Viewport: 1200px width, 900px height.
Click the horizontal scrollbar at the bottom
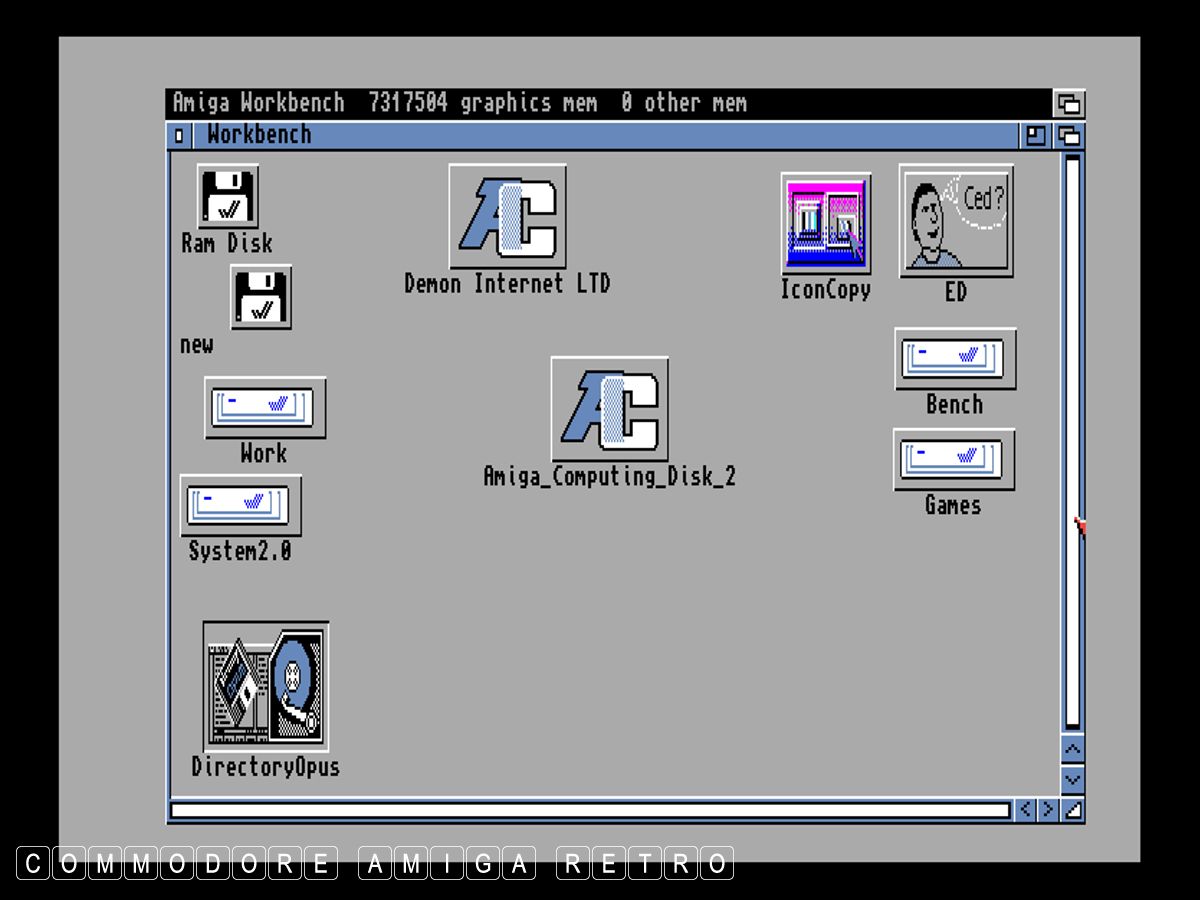click(590, 810)
